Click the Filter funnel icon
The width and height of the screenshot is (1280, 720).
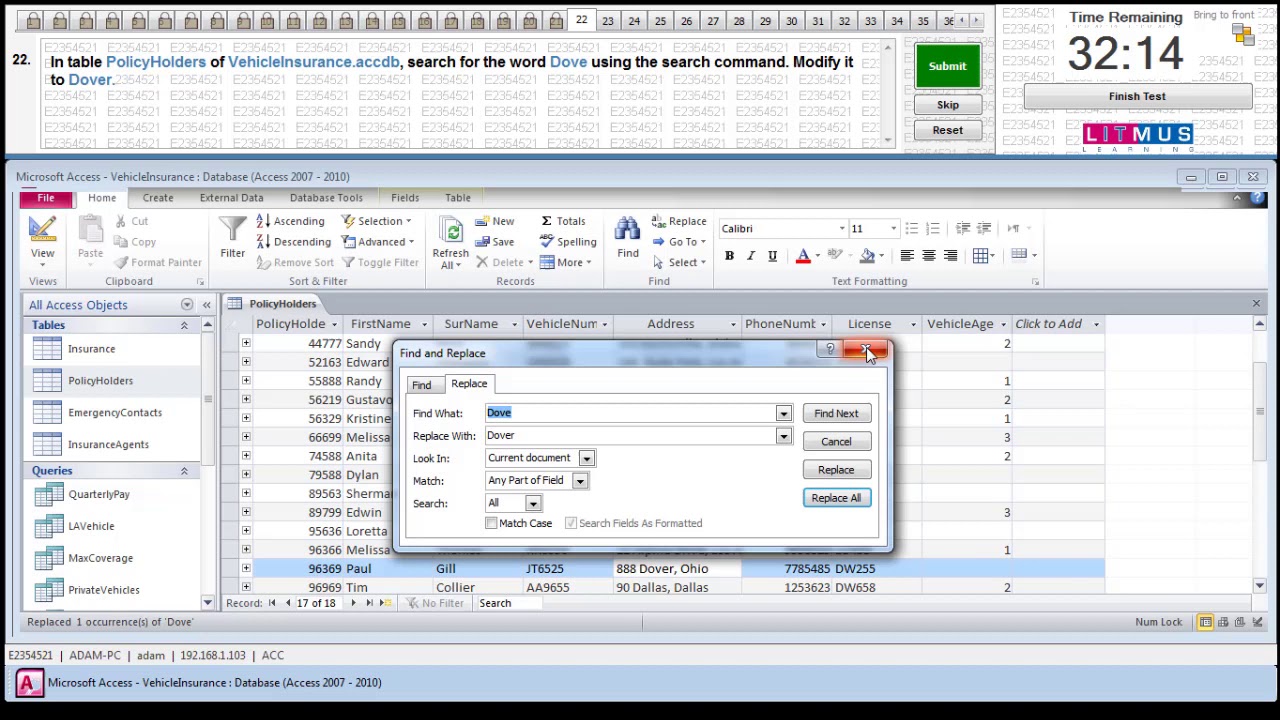tap(232, 230)
